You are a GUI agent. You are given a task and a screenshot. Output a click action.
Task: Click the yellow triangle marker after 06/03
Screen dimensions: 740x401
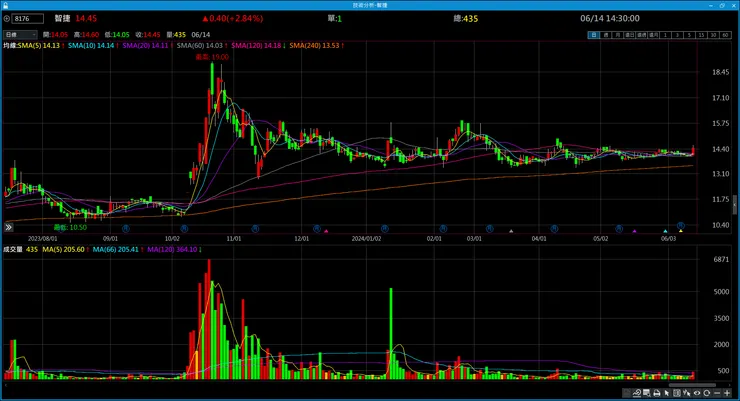pos(681,231)
